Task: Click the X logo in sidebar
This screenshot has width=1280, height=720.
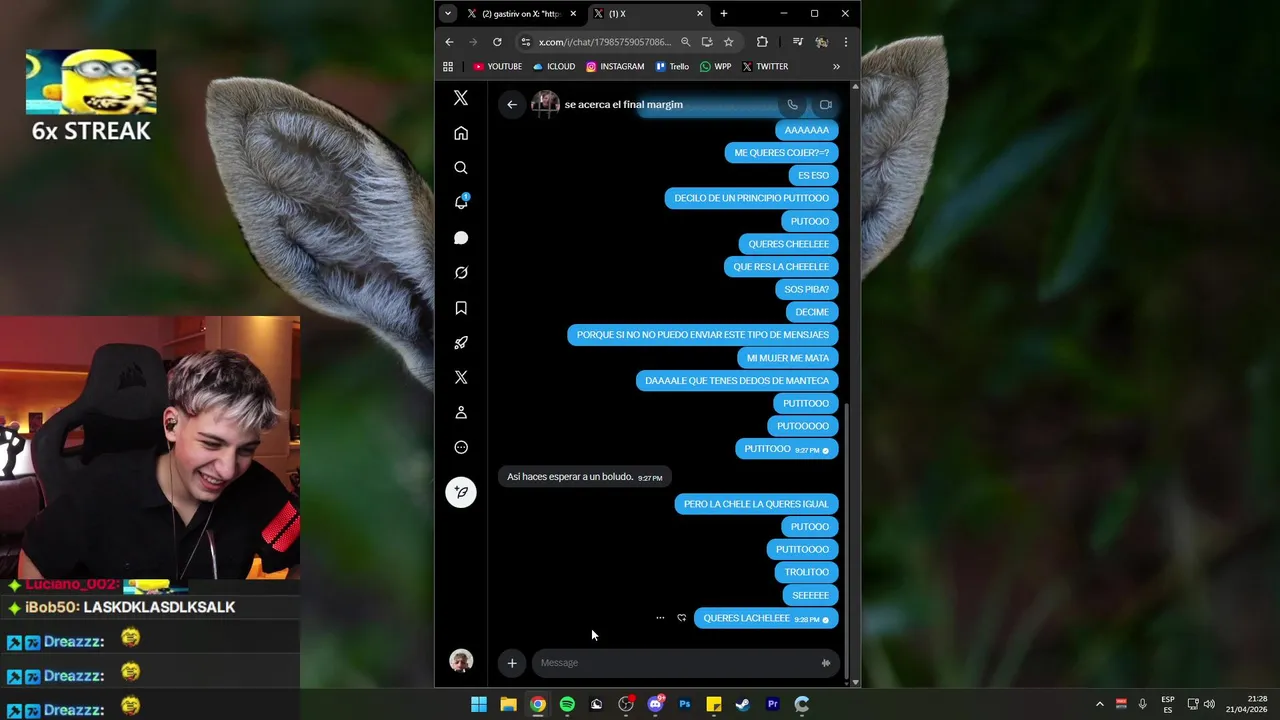Action: [x=461, y=98]
